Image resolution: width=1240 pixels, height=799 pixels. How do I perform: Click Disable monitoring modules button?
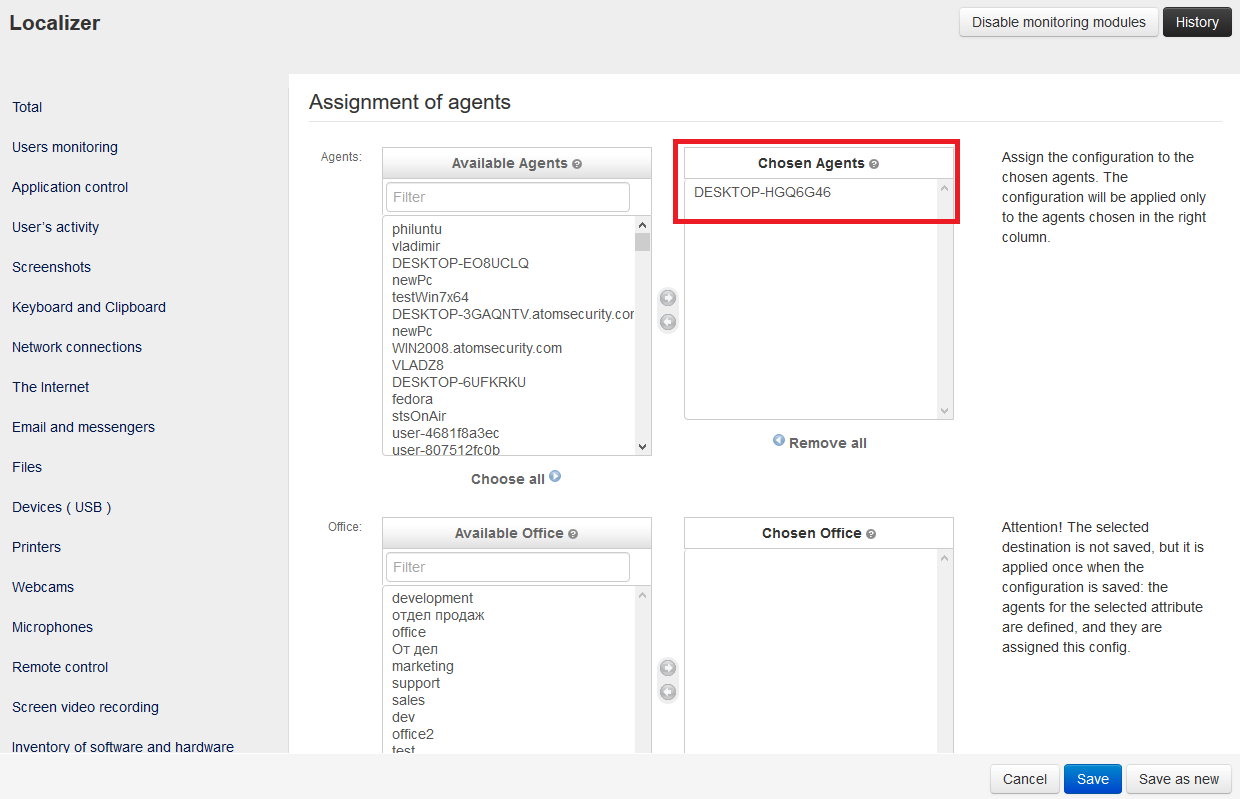[x=1058, y=22]
